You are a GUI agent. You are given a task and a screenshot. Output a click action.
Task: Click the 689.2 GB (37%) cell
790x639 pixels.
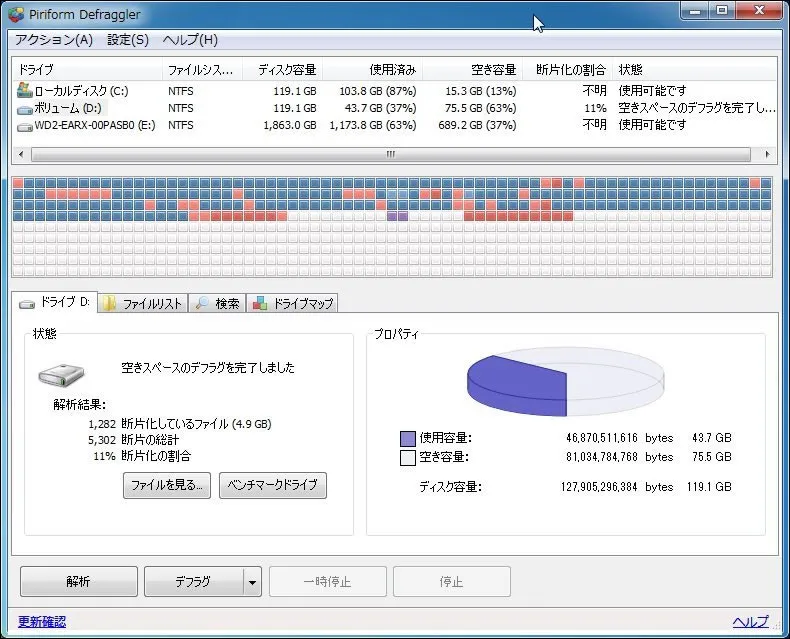pos(477,125)
